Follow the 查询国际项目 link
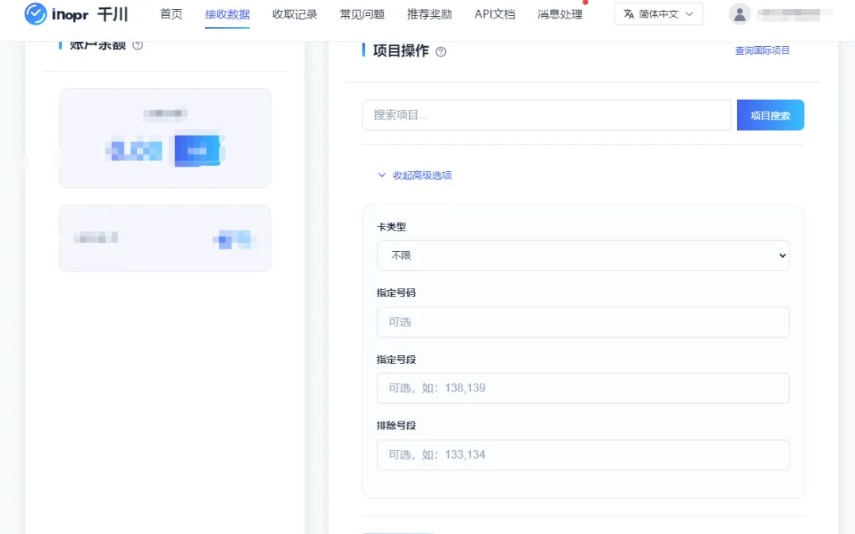The height and width of the screenshot is (534, 855). [762, 50]
